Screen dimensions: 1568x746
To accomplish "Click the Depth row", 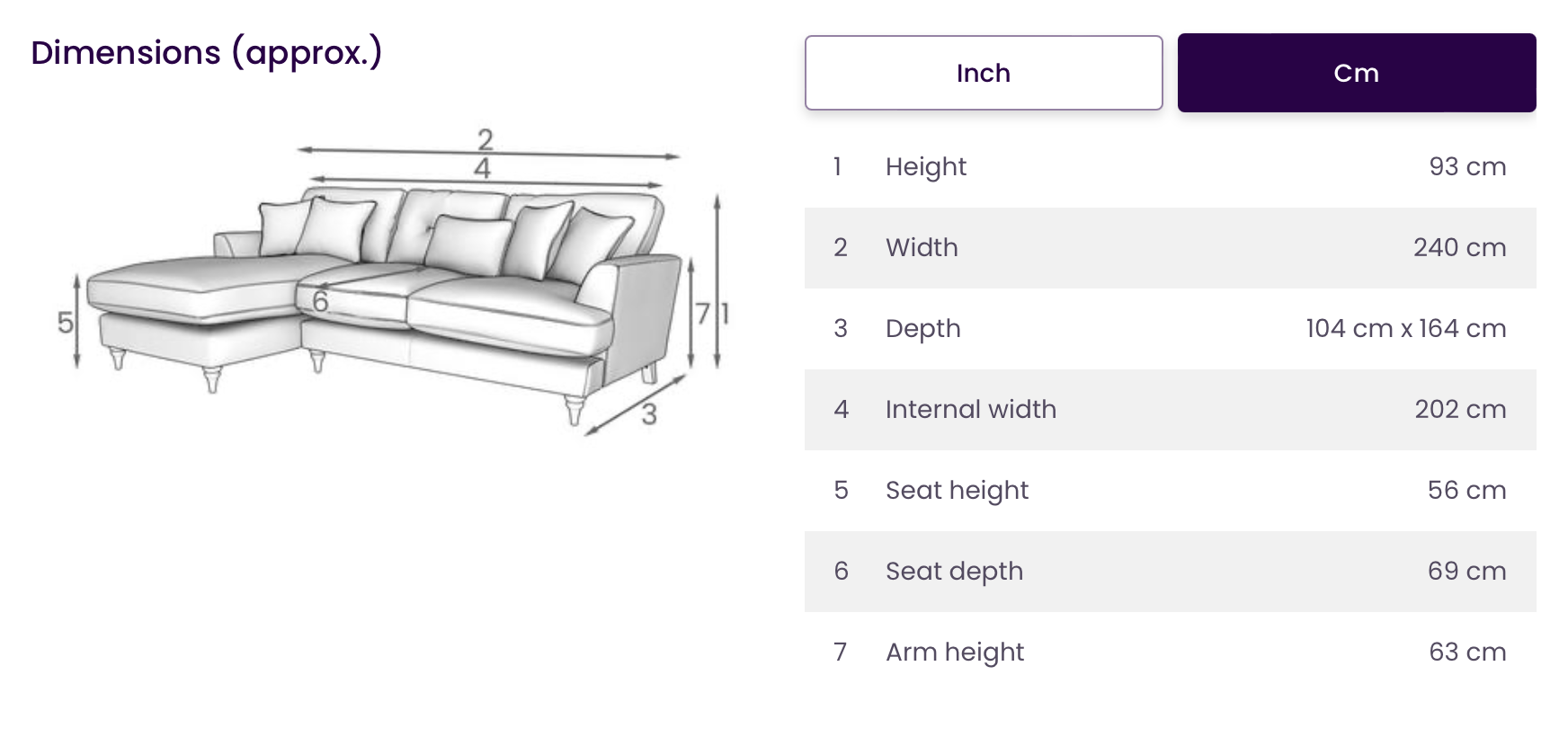I will click(1170, 329).
